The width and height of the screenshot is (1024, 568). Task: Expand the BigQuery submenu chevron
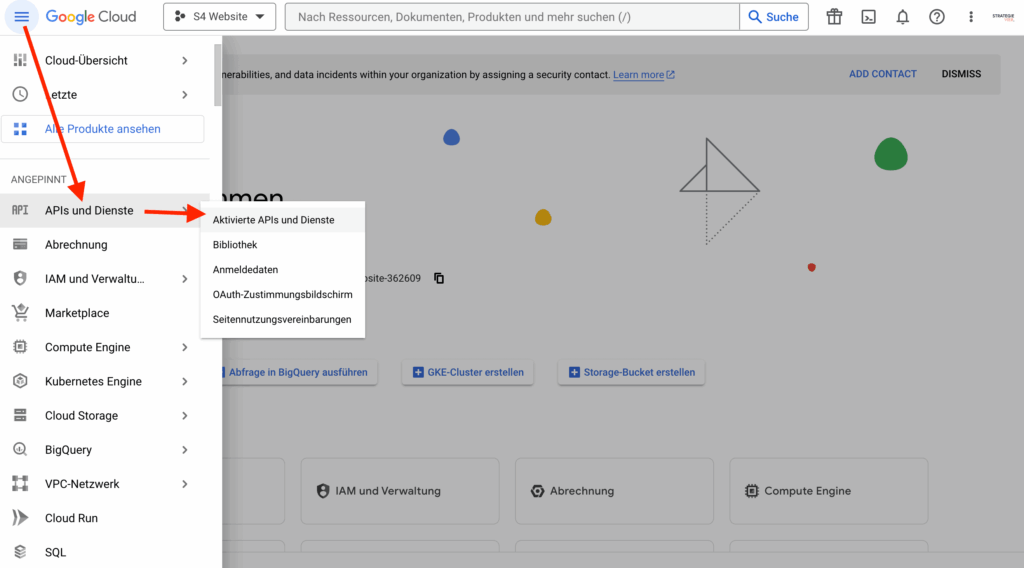(185, 450)
